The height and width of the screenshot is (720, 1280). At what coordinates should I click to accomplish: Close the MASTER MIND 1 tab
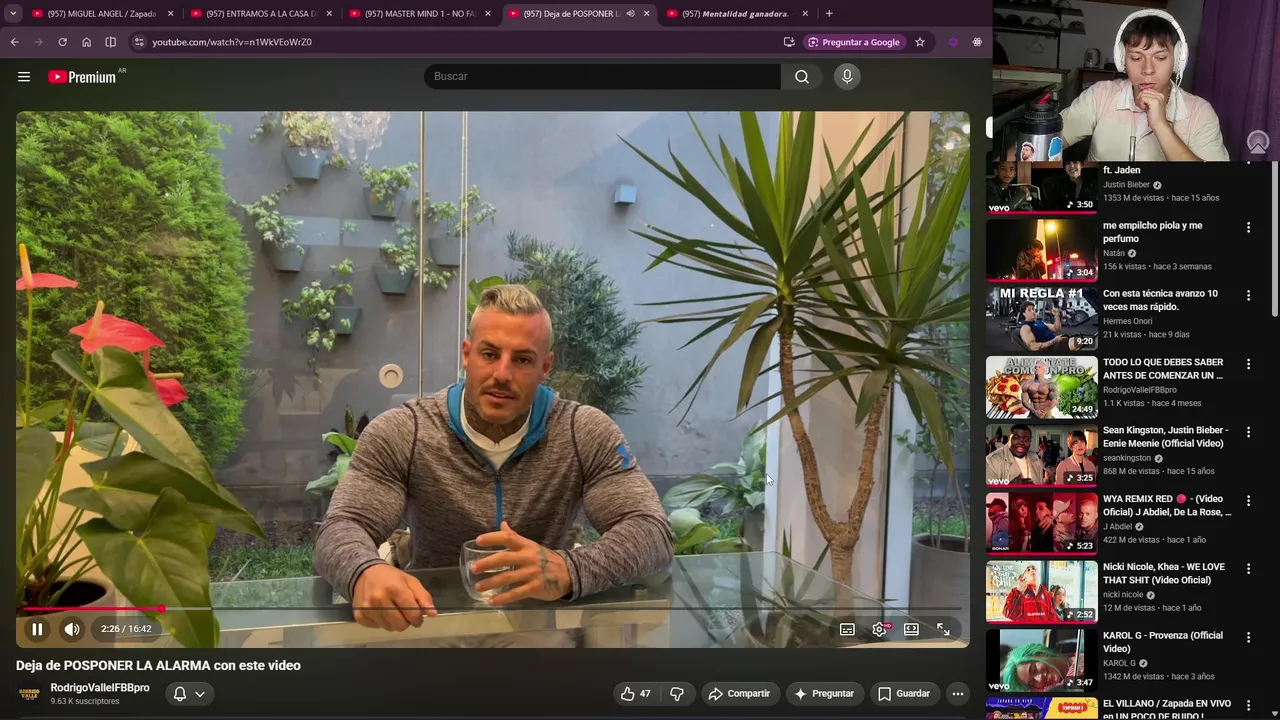(488, 14)
